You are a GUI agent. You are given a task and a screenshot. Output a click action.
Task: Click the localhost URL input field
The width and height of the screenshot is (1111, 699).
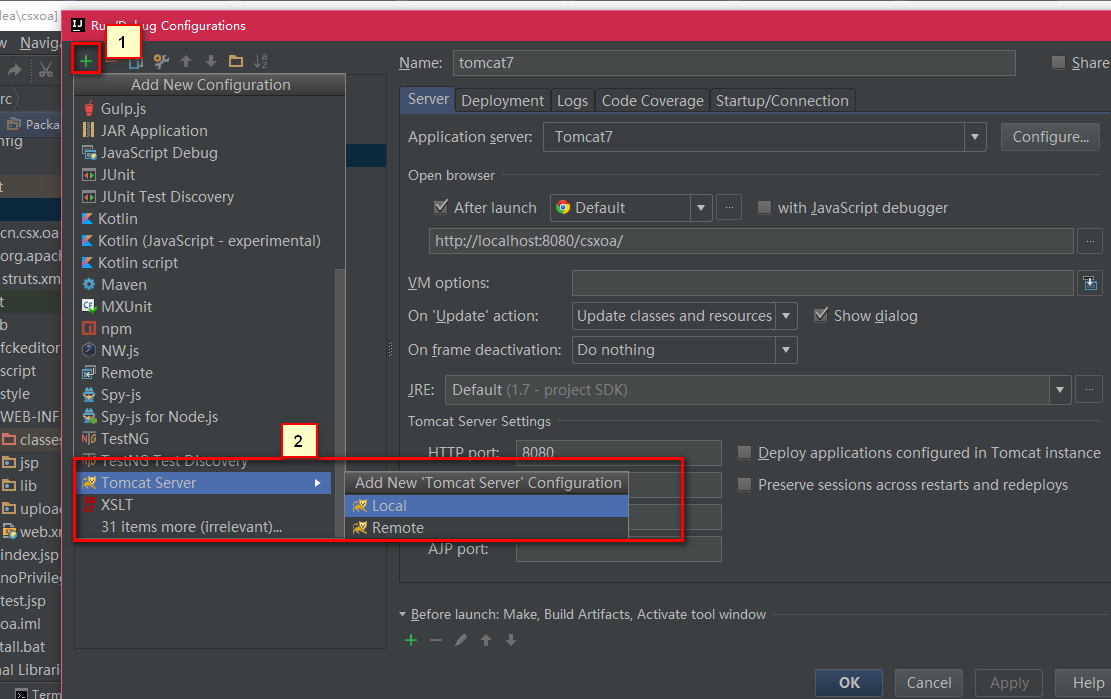[751, 241]
